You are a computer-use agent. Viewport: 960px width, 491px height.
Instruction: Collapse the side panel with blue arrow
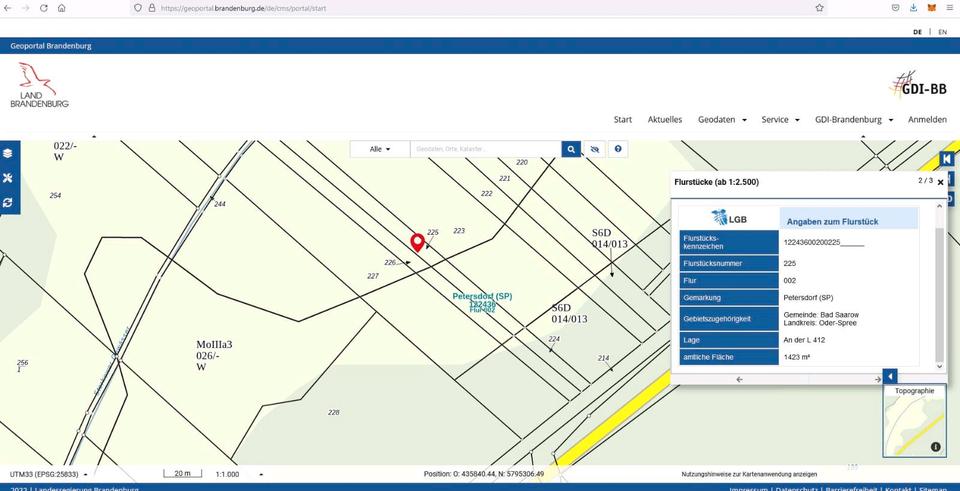coord(890,376)
